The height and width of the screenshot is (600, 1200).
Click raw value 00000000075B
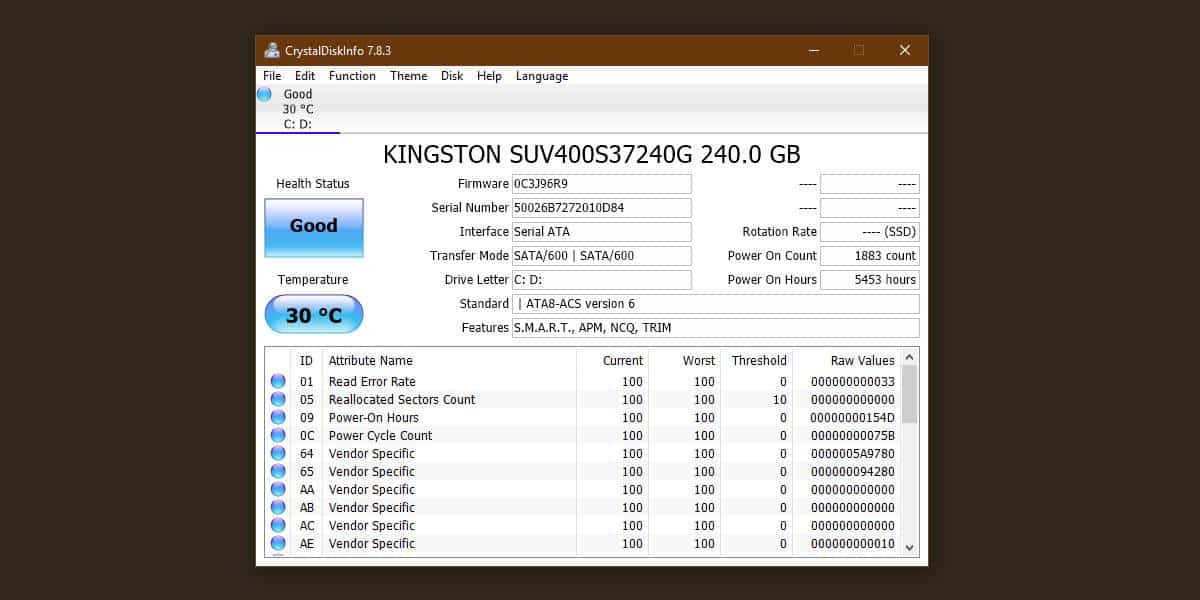853,435
